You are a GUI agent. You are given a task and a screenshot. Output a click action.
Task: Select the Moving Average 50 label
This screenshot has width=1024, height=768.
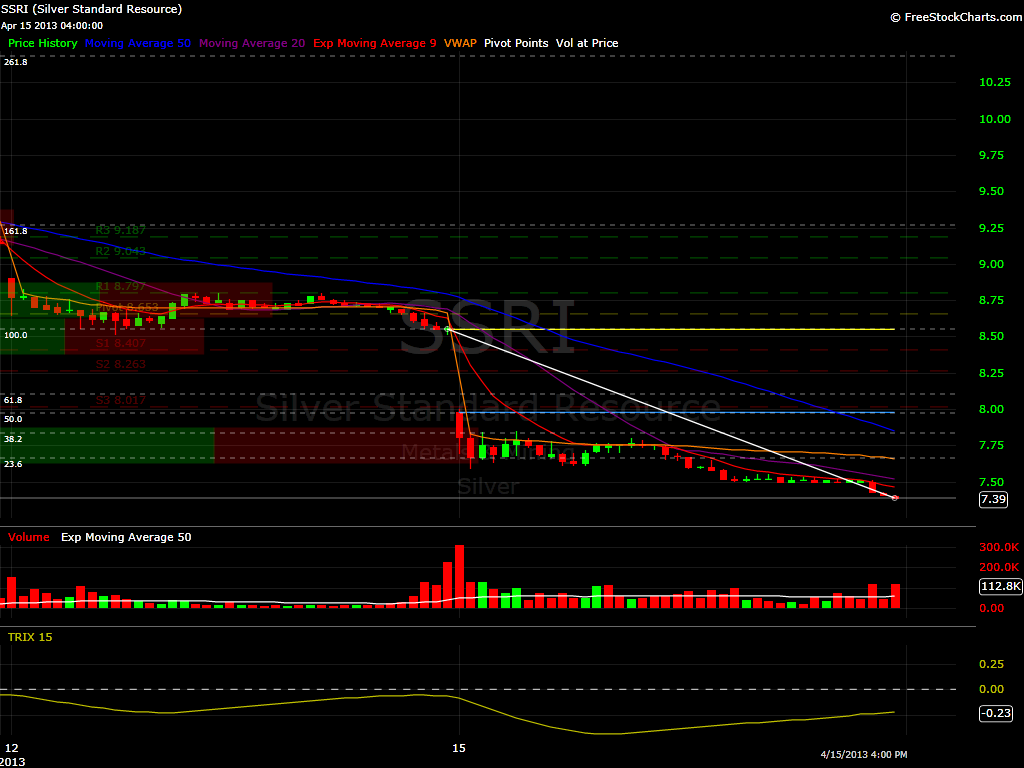(138, 43)
